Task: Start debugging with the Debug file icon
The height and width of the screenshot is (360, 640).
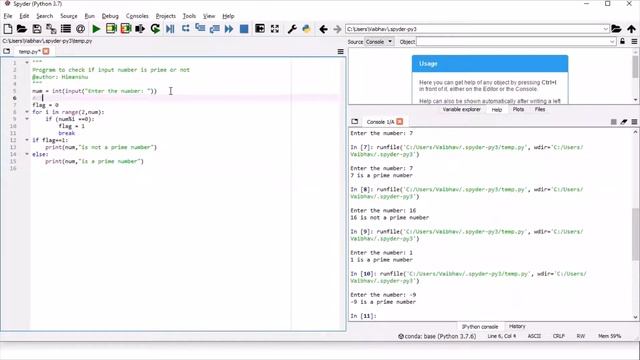Action: (170, 29)
